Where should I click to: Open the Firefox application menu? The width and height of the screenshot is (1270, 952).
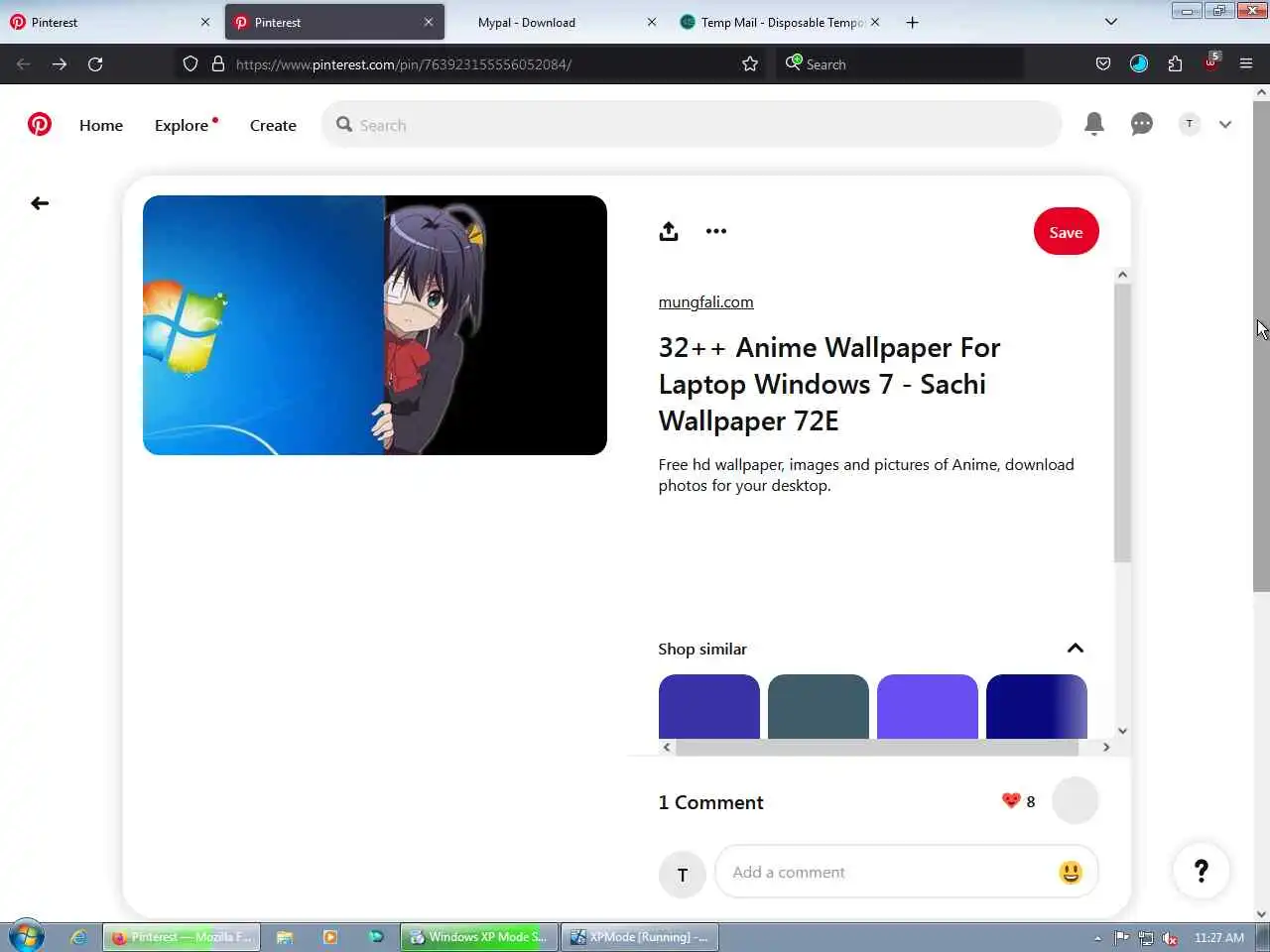(x=1246, y=64)
